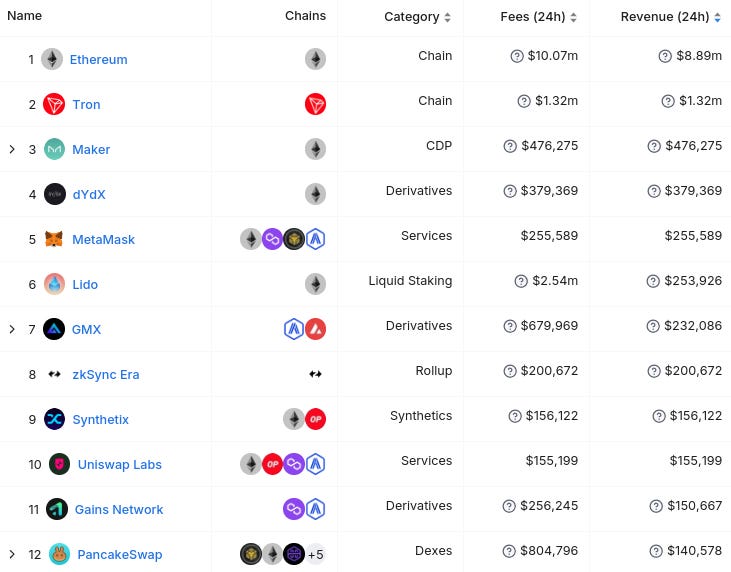
Task: Click the Tron chain icon in the Chains column
Action: (x=316, y=104)
